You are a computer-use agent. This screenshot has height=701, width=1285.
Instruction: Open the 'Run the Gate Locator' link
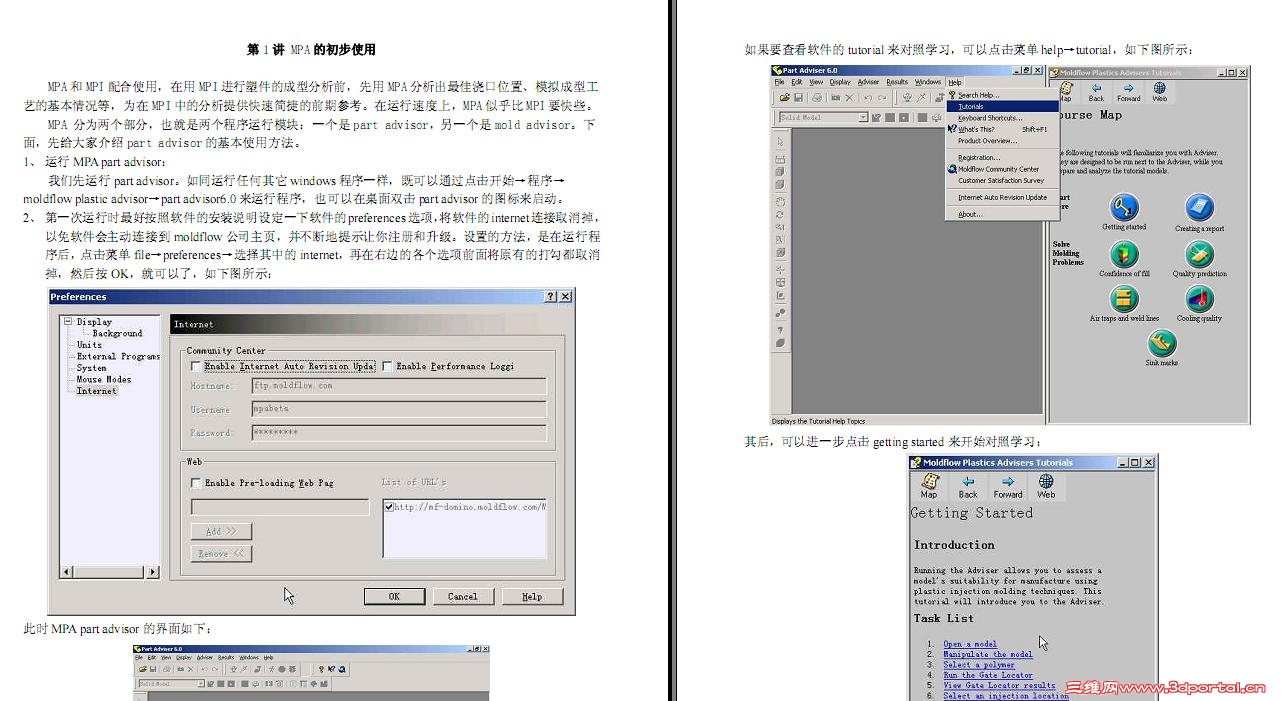click(986, 675)
